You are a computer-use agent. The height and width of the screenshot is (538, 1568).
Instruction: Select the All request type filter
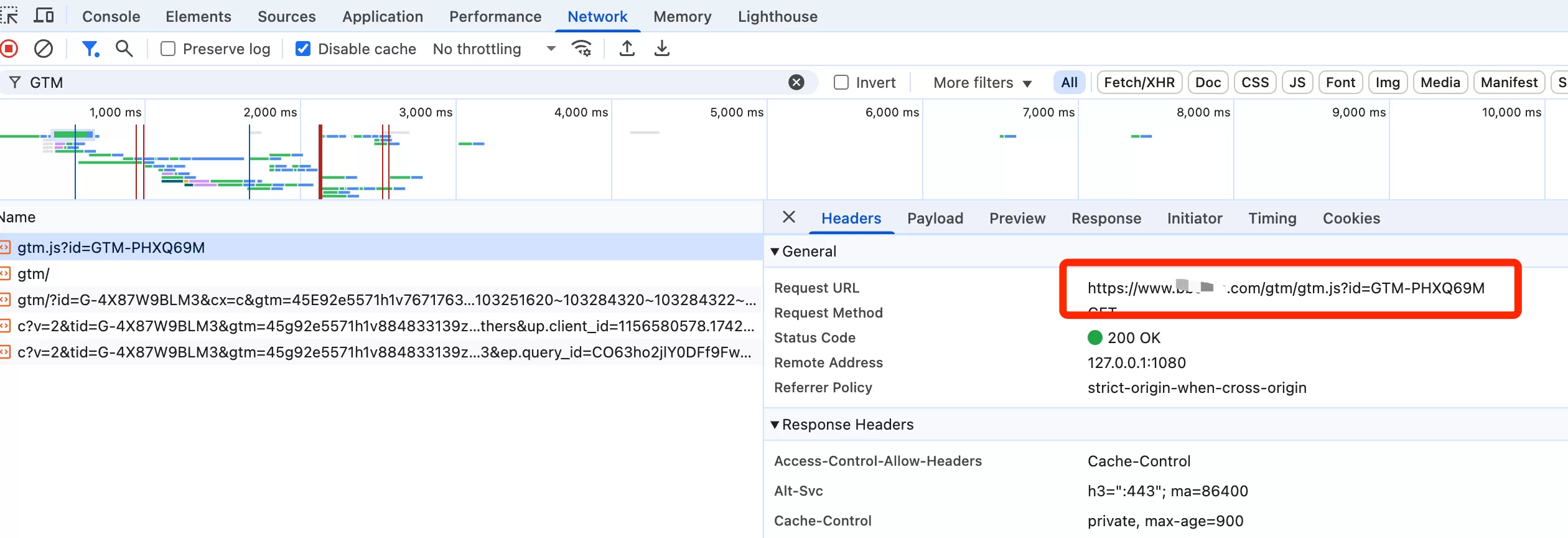point(1070,82)
